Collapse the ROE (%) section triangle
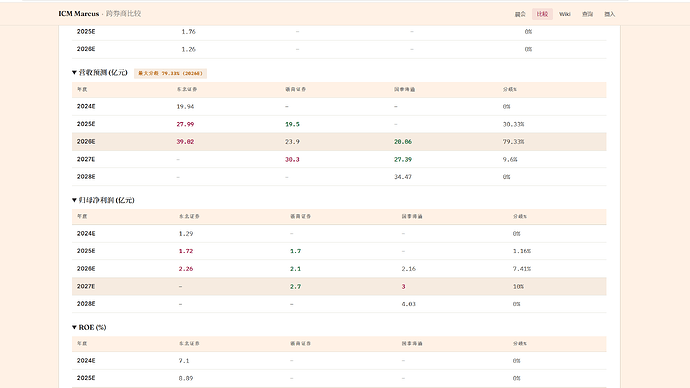 pos(74,327)
